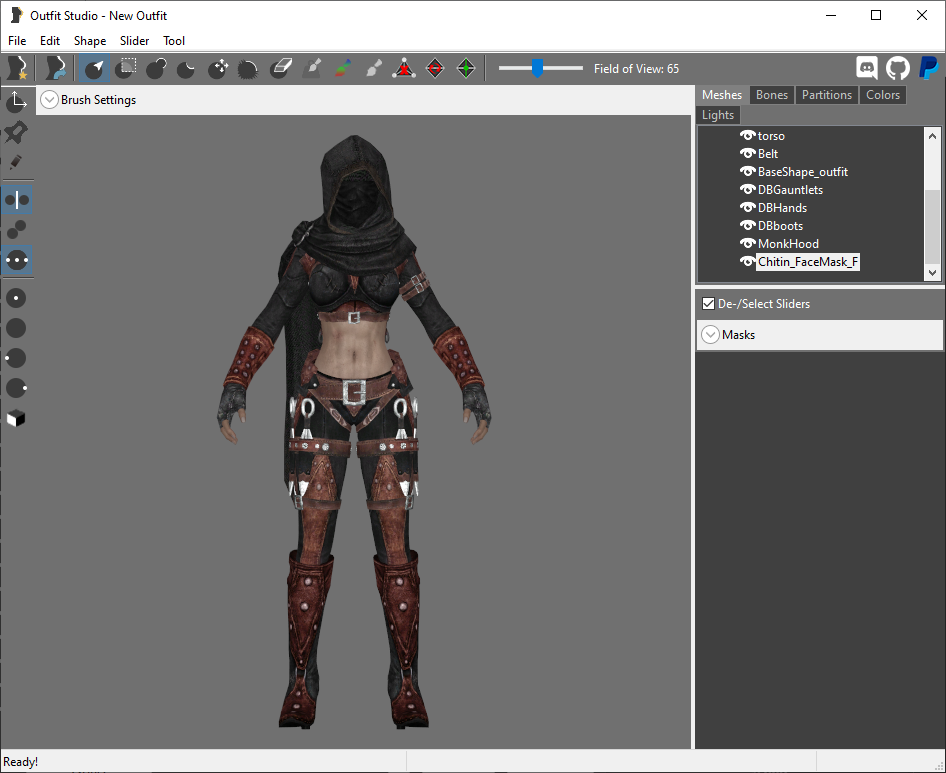Toggle visibility of MonkHood mesh
This screenshot has height=773, width=946.
pyautogui.click(x=748, y=244)
